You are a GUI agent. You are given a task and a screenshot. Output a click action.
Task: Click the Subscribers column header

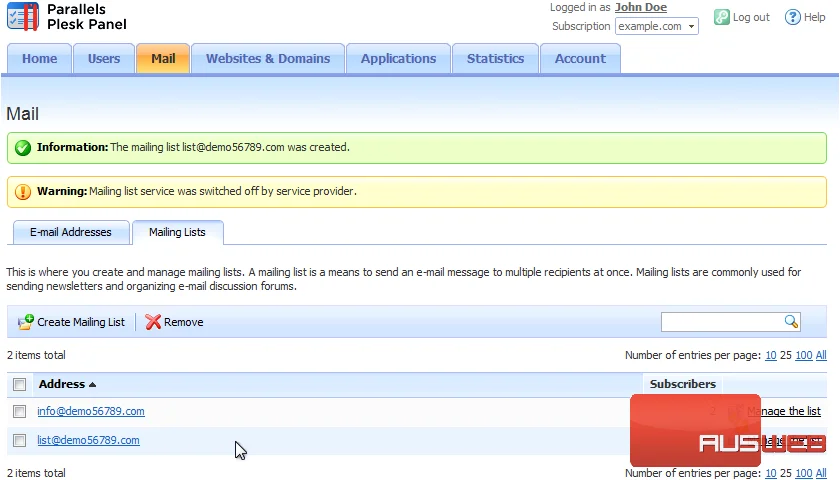pos(682,384)
